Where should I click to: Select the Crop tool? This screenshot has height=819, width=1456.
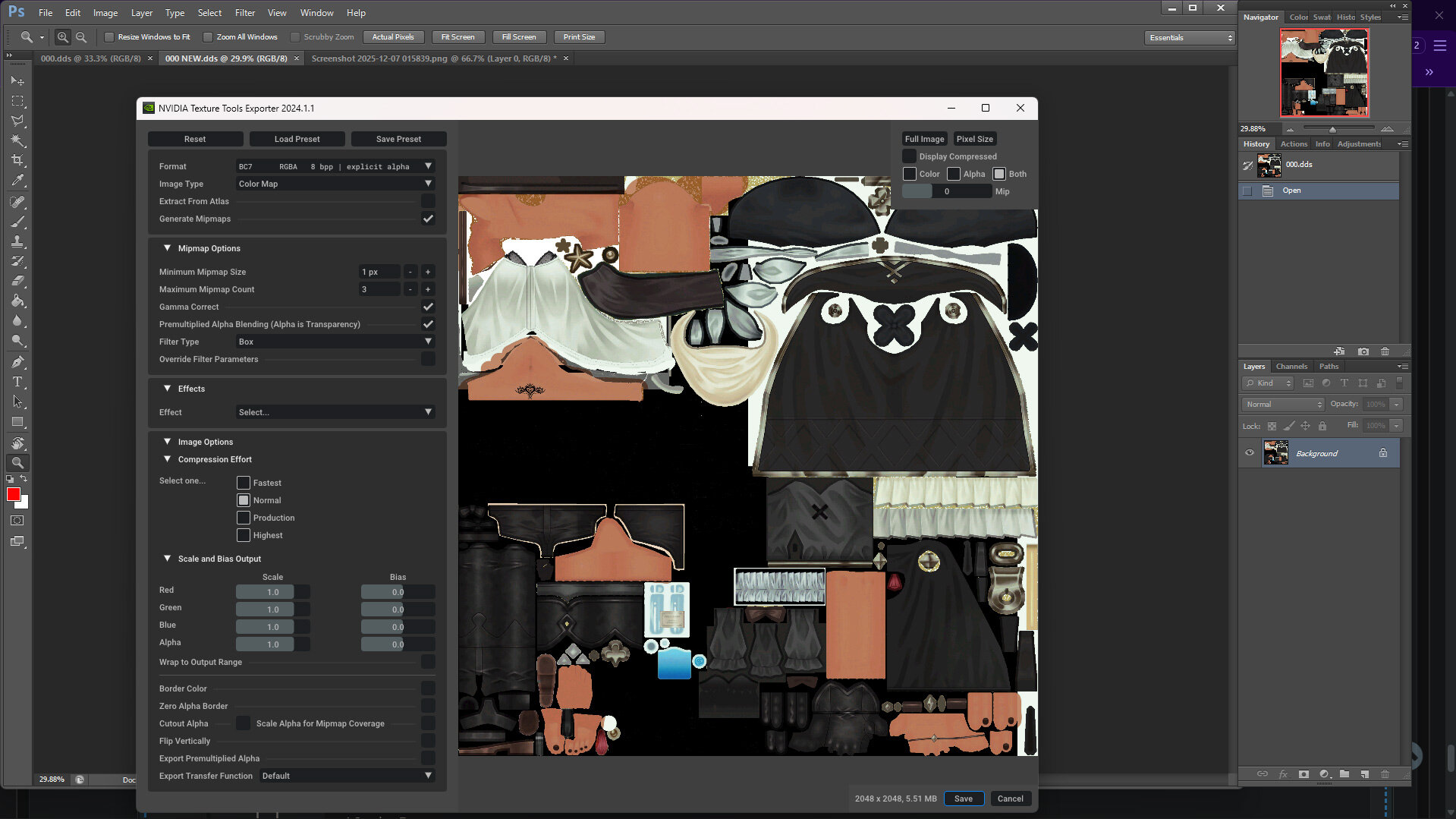point(17,160)
